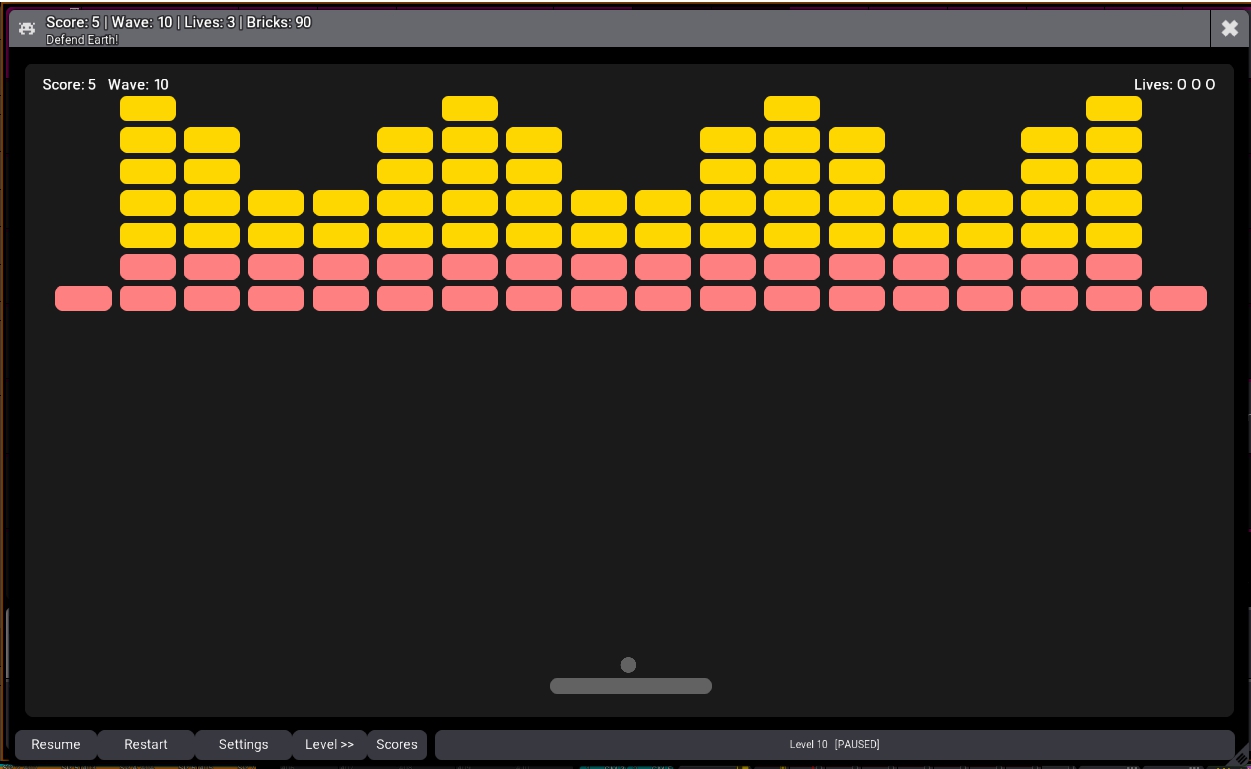Screen dimensions: 1251x769
Task: Click the Wave: 10 label in the playfield
Action: point(138,85)
